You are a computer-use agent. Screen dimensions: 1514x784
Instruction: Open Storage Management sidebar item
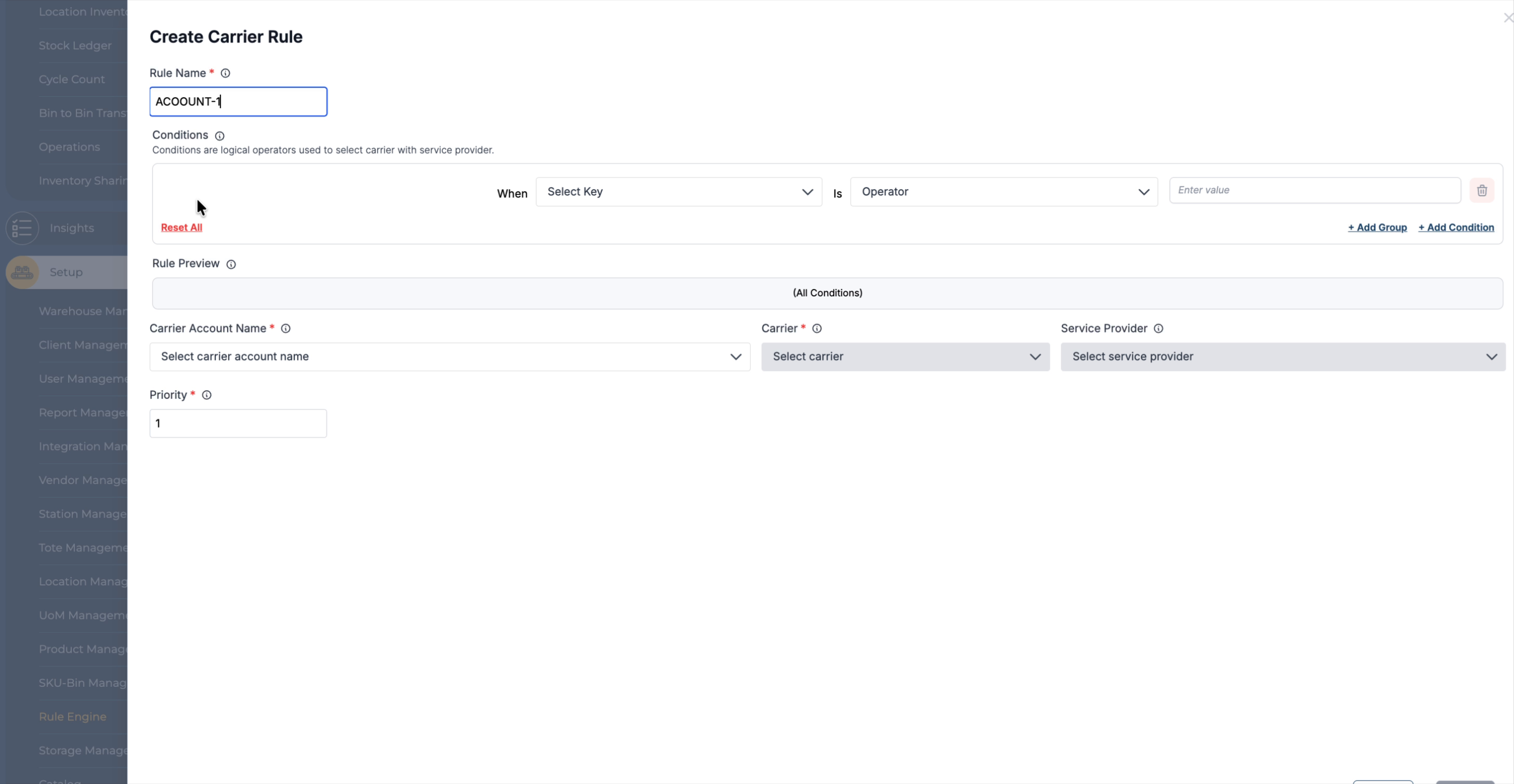83,751
